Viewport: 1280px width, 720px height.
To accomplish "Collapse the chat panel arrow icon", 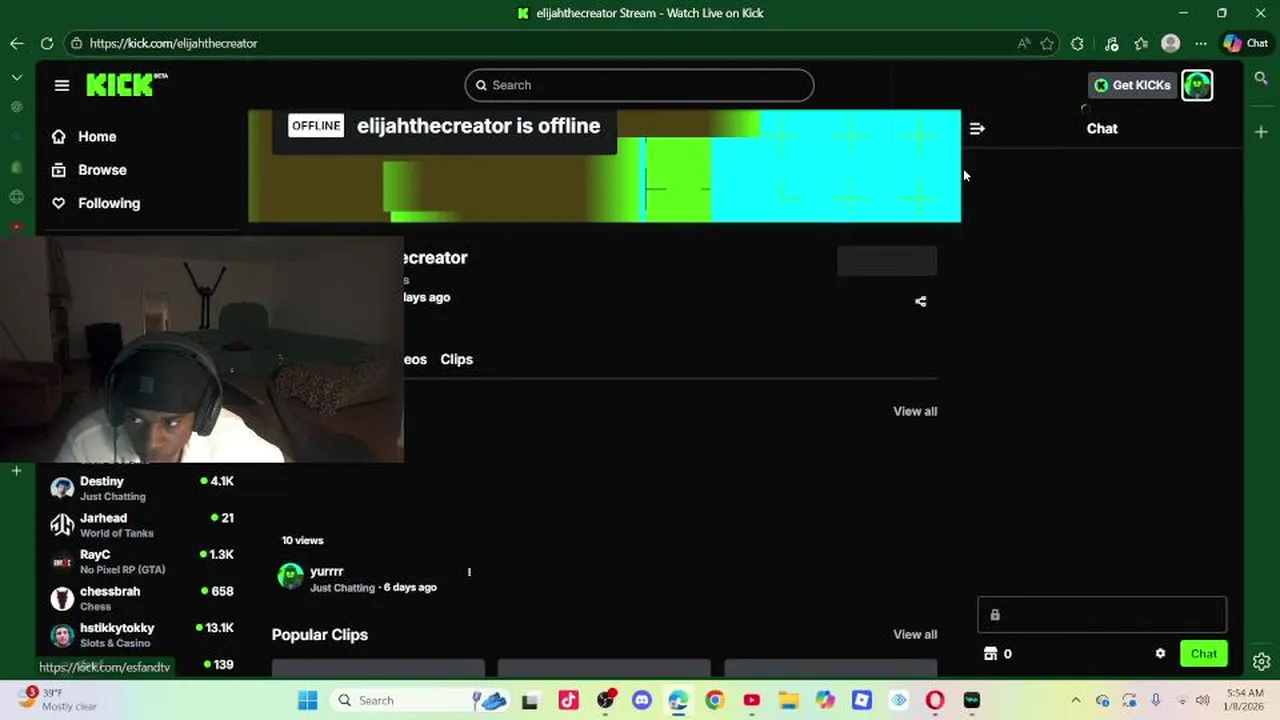I will pyautogui.click(x=977, y=128).
